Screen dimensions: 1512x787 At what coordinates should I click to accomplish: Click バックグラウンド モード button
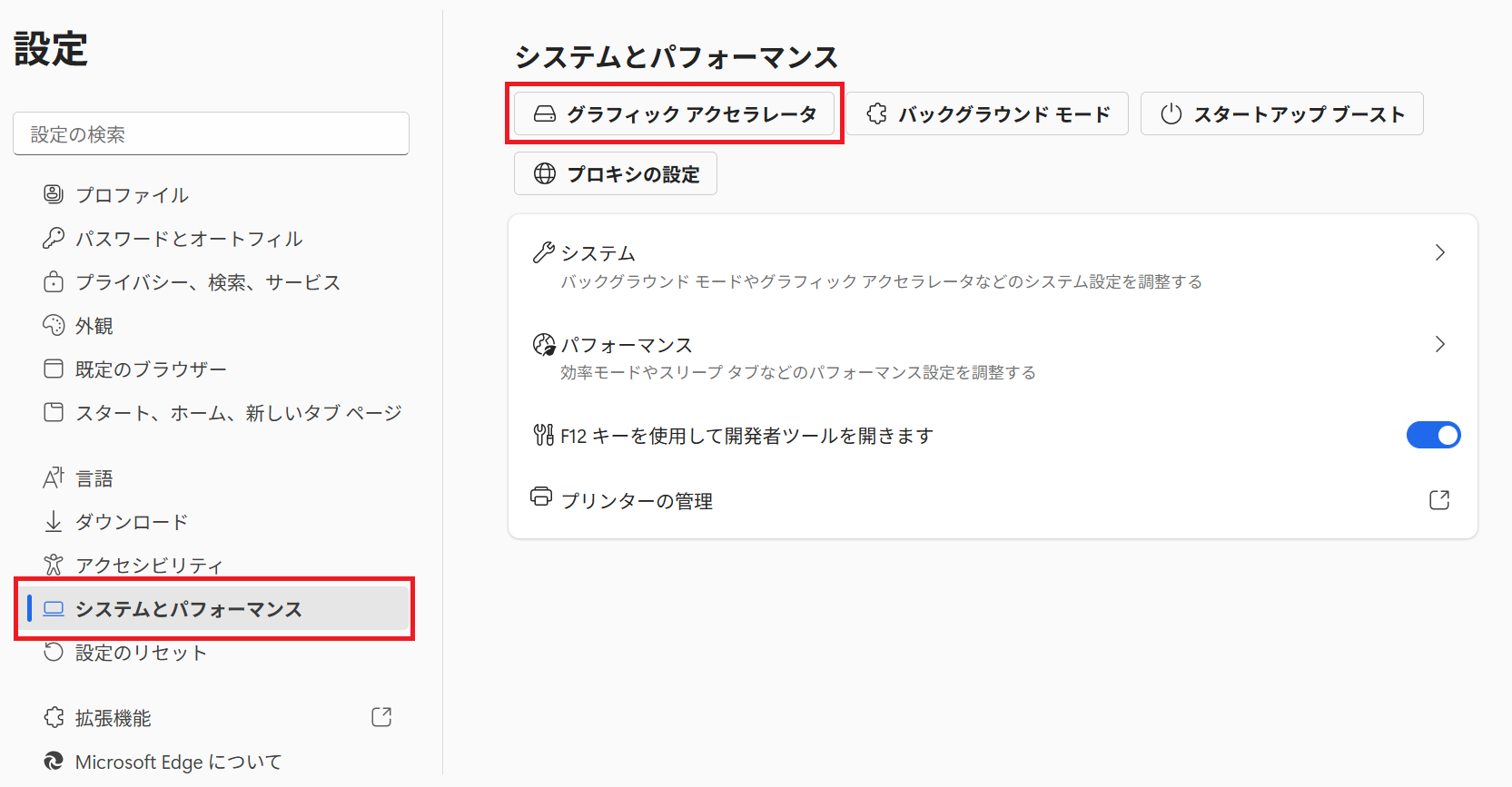point(987,114)
